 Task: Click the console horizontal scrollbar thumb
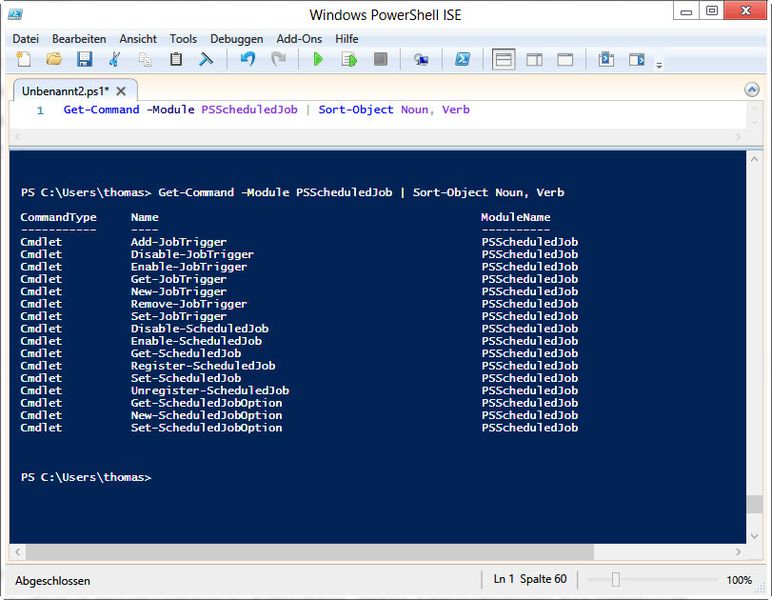[x=310, y=552]
